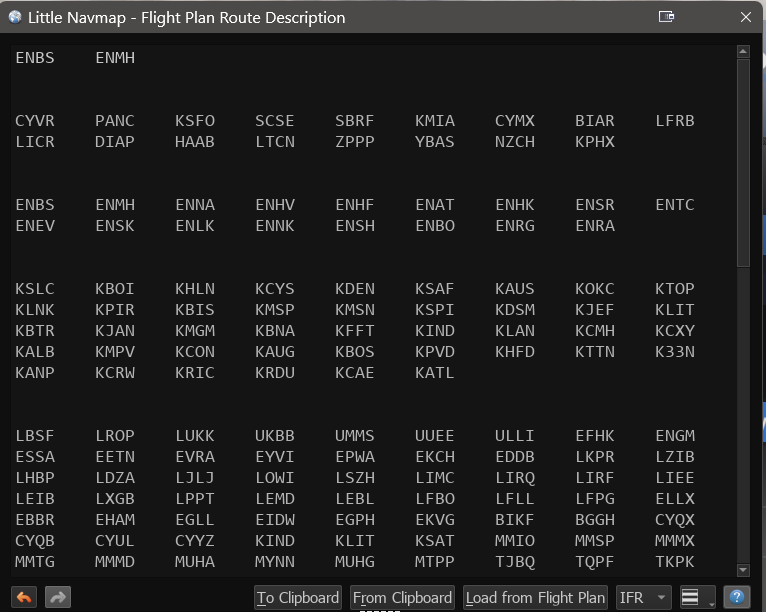Image resolution: width=766 pixels, height=612 pixels.
Task: Click the KSFO airport code
Action: pyautogui.click(x=195, y=121)
